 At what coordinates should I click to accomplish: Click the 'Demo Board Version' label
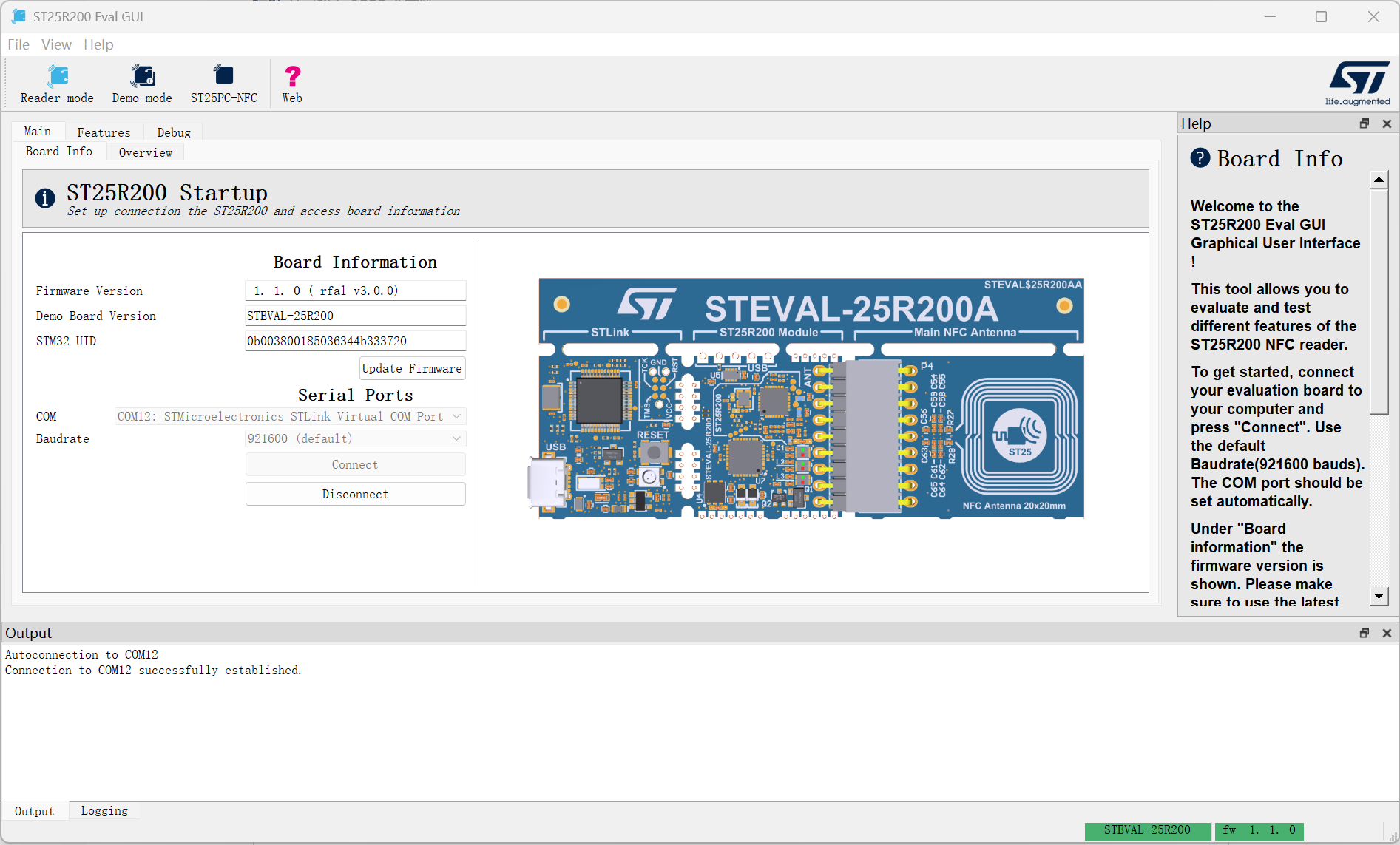pyautogui.click(x=96, y=316)
